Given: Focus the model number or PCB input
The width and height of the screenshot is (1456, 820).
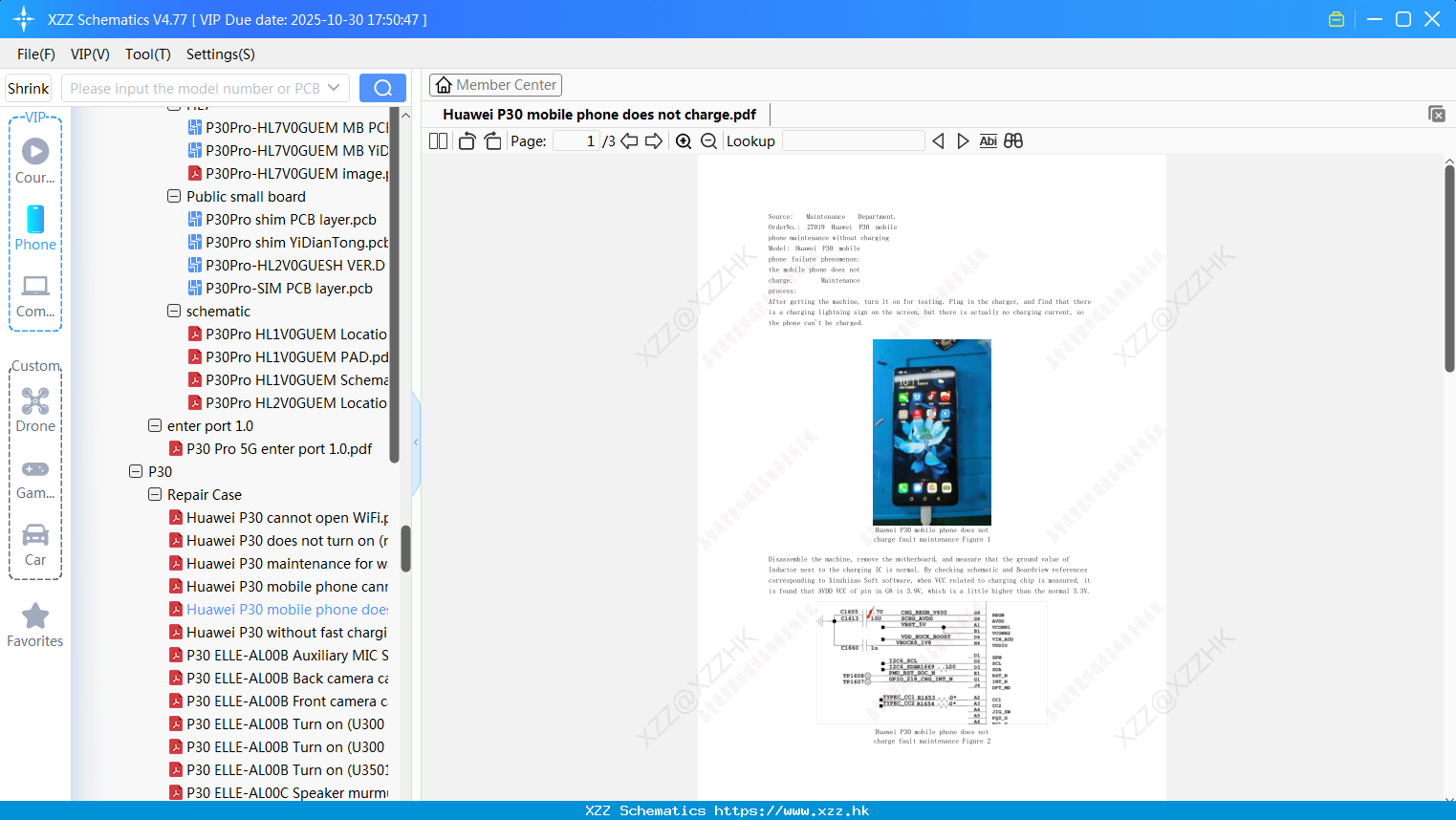Looking at the screenshot, I should coord(195,88).
